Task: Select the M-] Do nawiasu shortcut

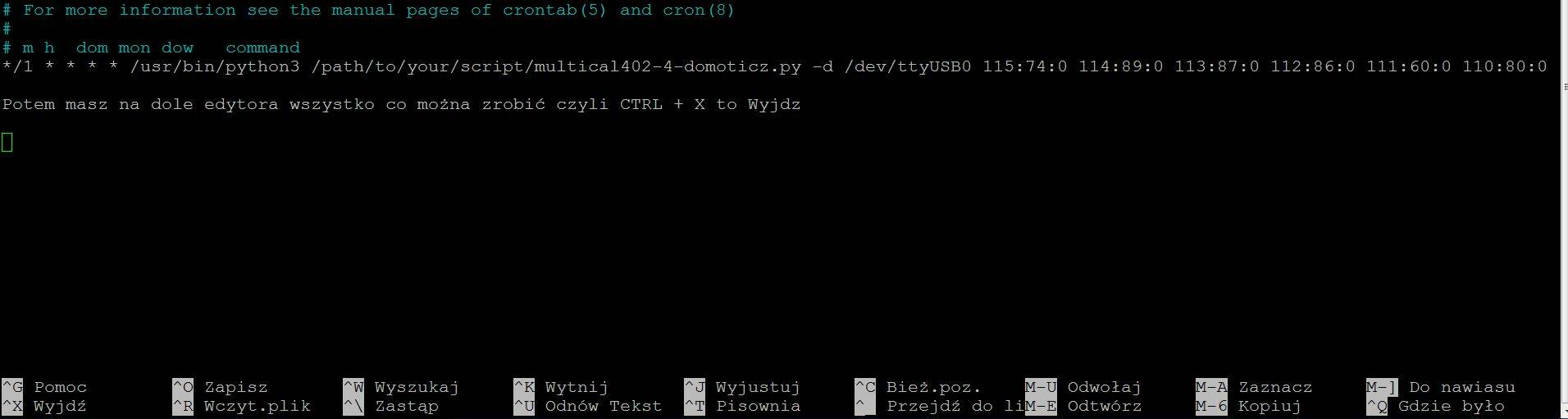Action: click(x=1440, y=387)
